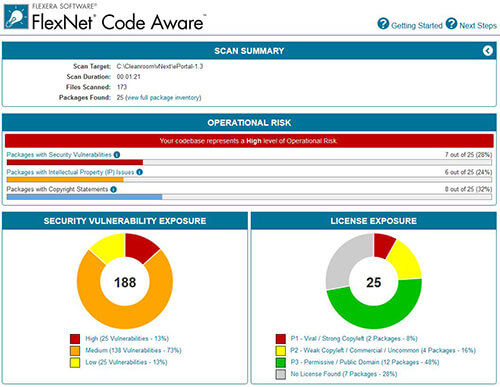The width and height of the screenshot is (500, 387).
Task: Click the orange Medium legend swatch
Action: pyautogui.click(x=75, y=351)
